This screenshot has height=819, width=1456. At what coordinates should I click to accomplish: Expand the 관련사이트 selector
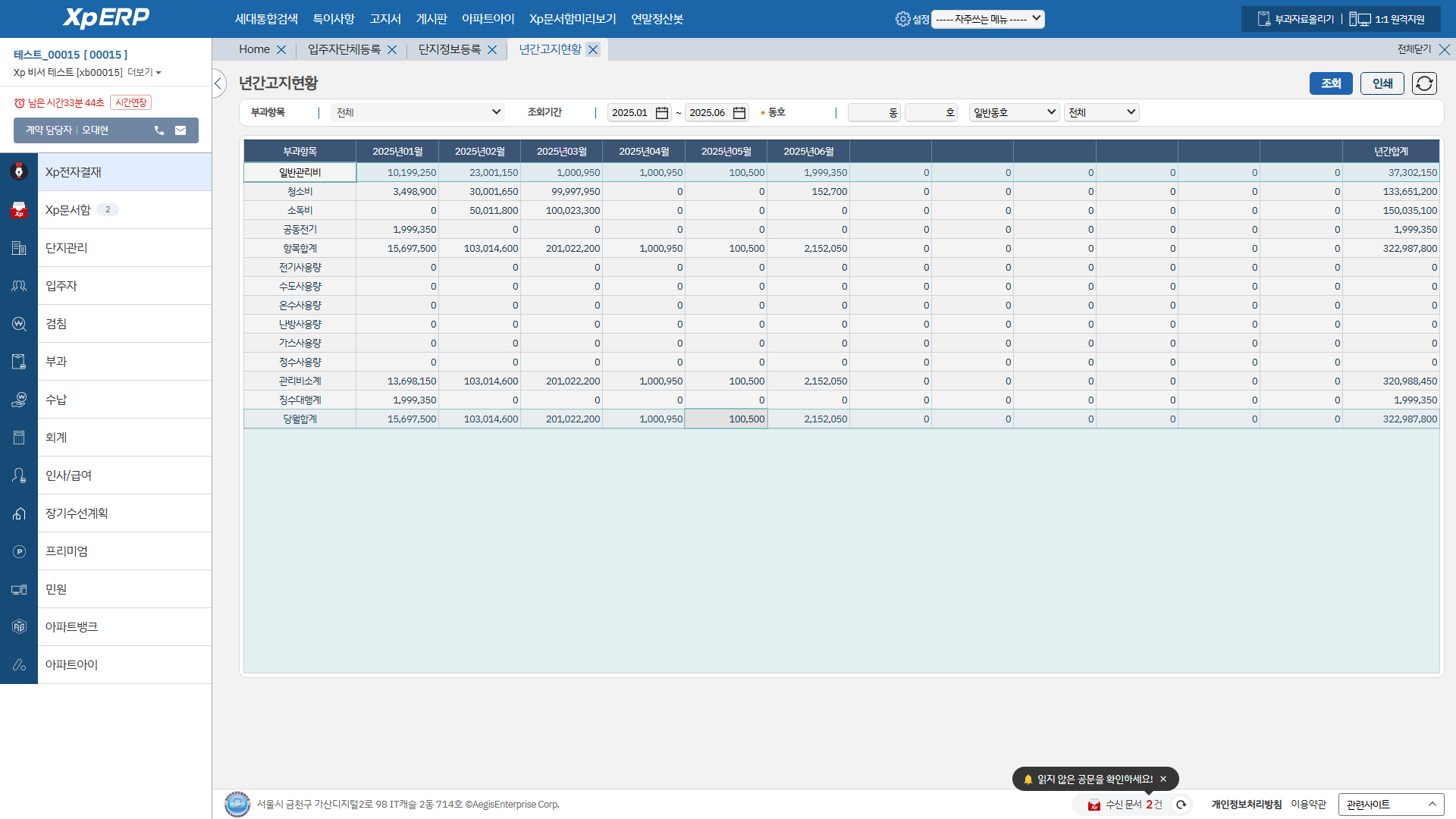pyautogui.click(x=1390, y=805)
